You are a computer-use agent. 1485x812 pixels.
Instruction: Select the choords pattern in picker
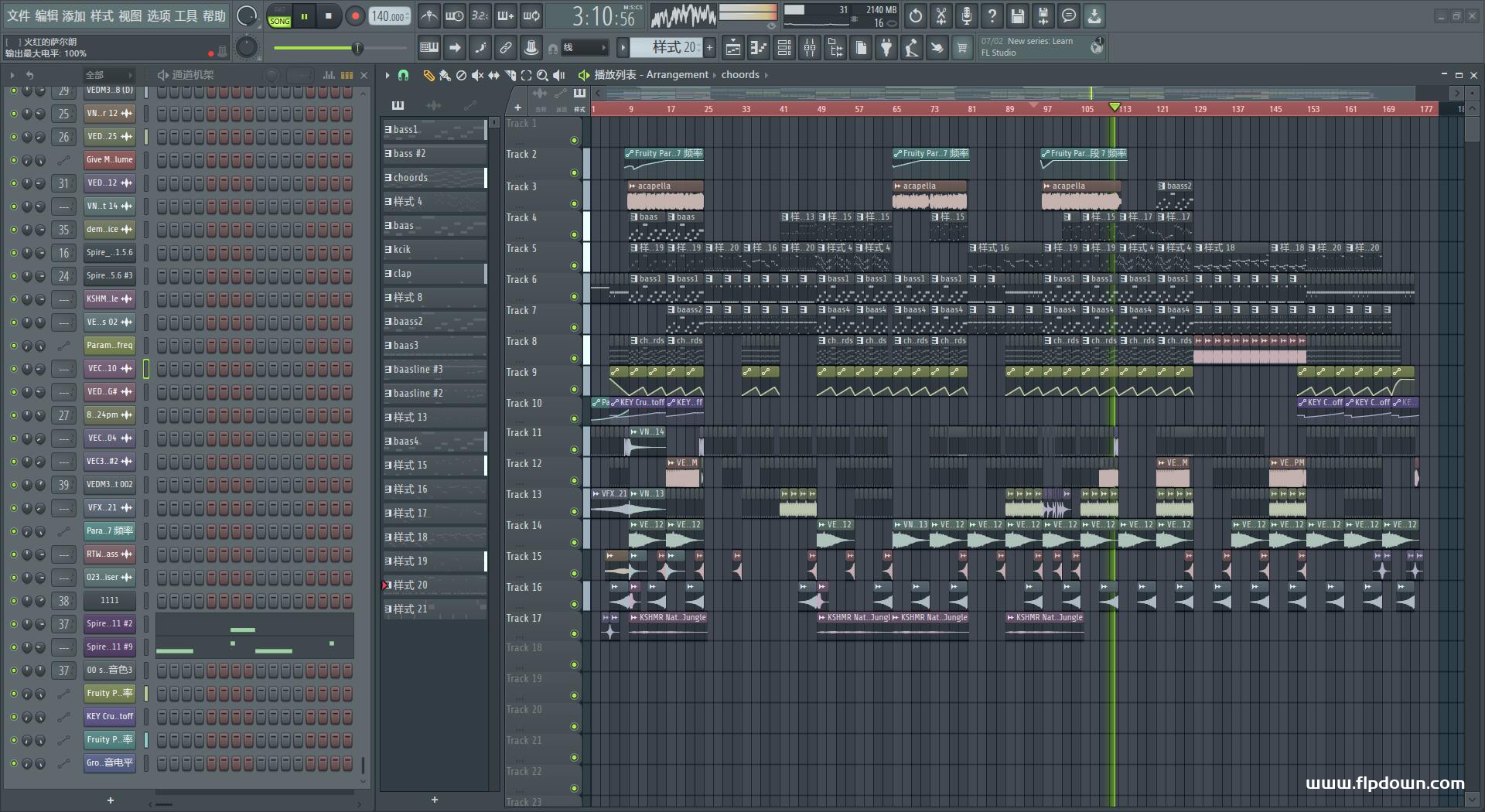coord(435,178)
